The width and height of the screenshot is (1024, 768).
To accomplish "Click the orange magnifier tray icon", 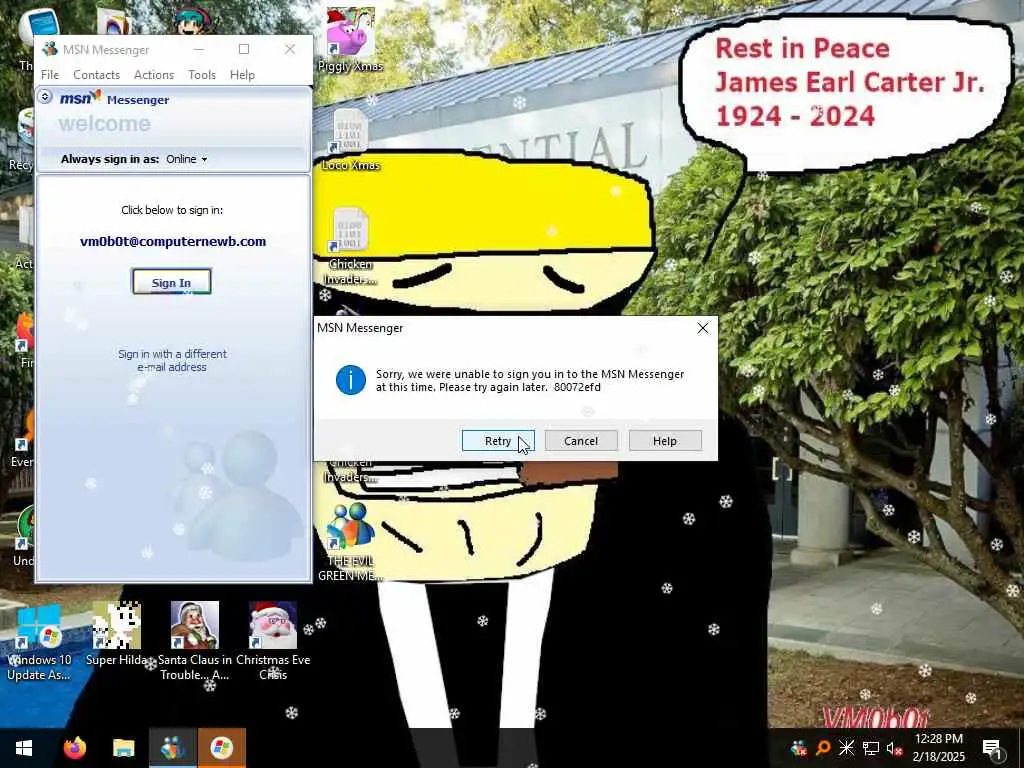I will click(822, 748).
